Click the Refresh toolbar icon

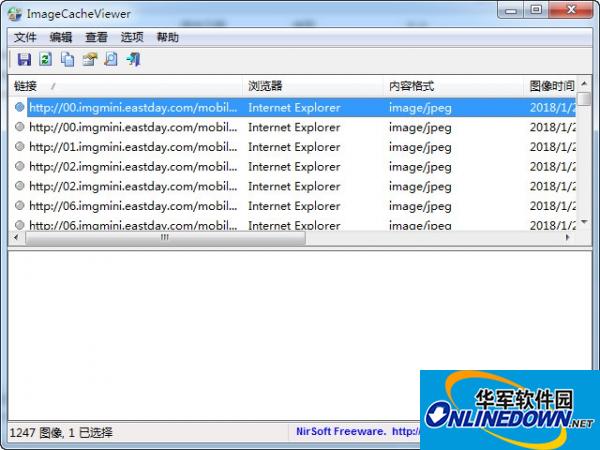46,59
